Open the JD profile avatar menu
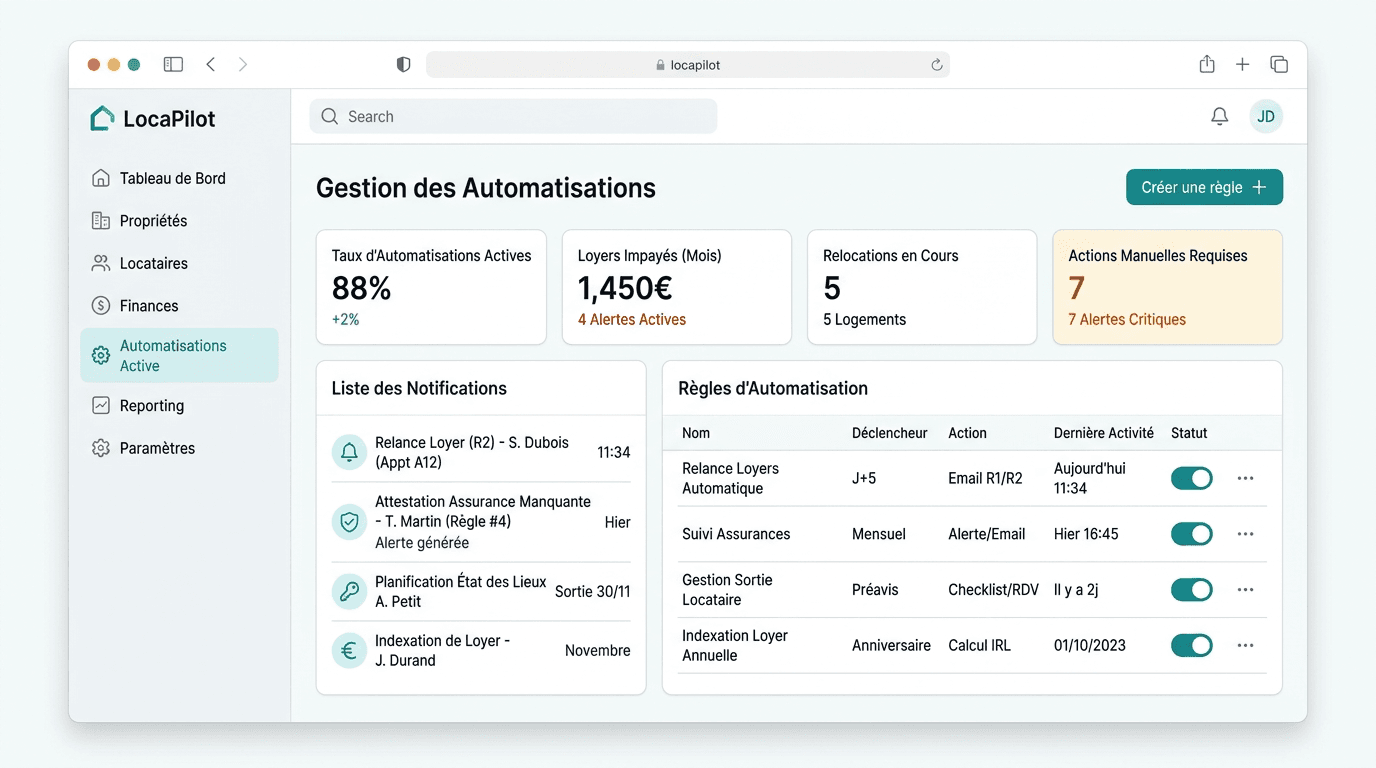The height and width of the screenshot is (768, 1376). (x=1266, y=116)
